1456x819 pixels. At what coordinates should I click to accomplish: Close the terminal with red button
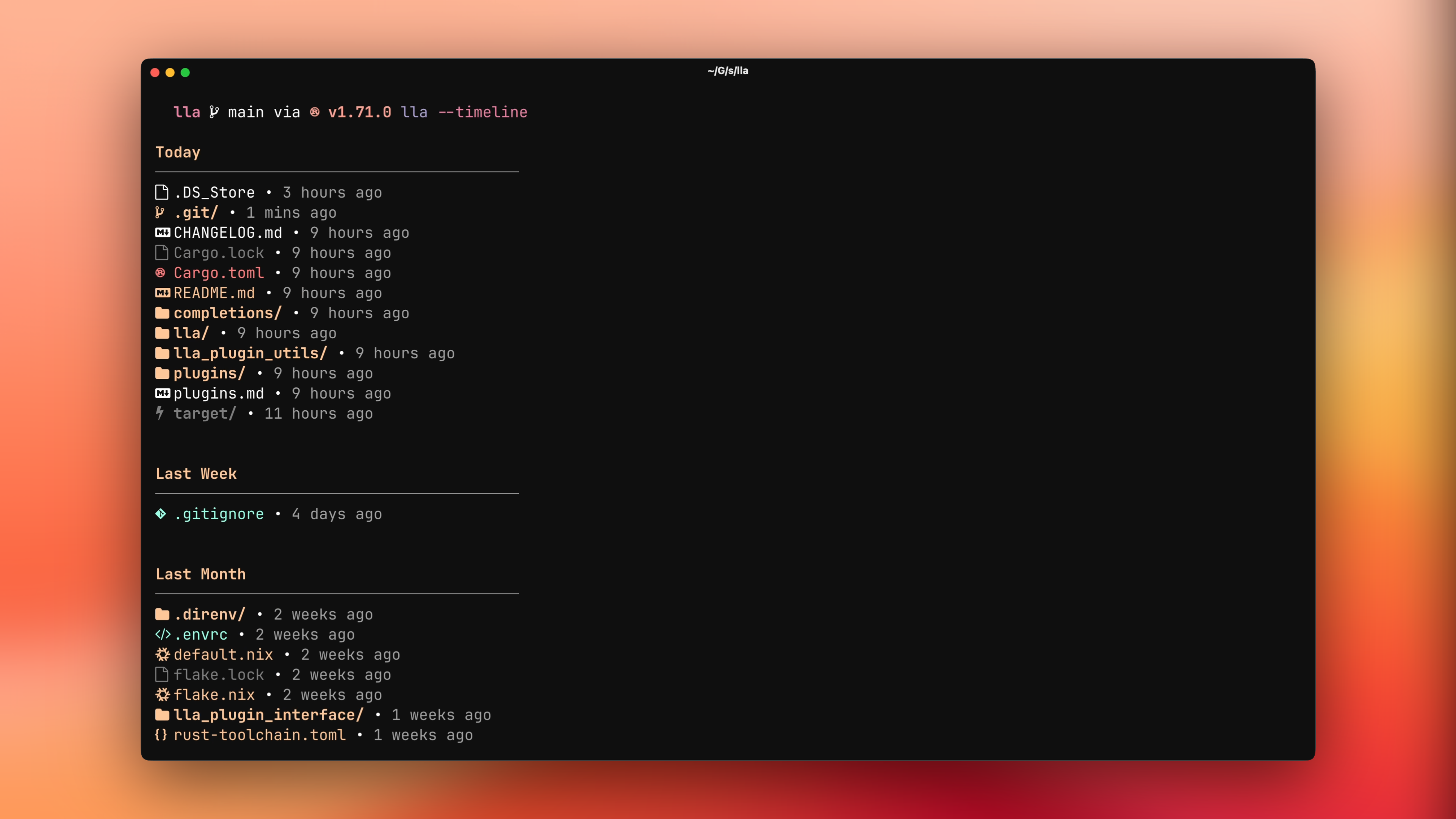155,72
